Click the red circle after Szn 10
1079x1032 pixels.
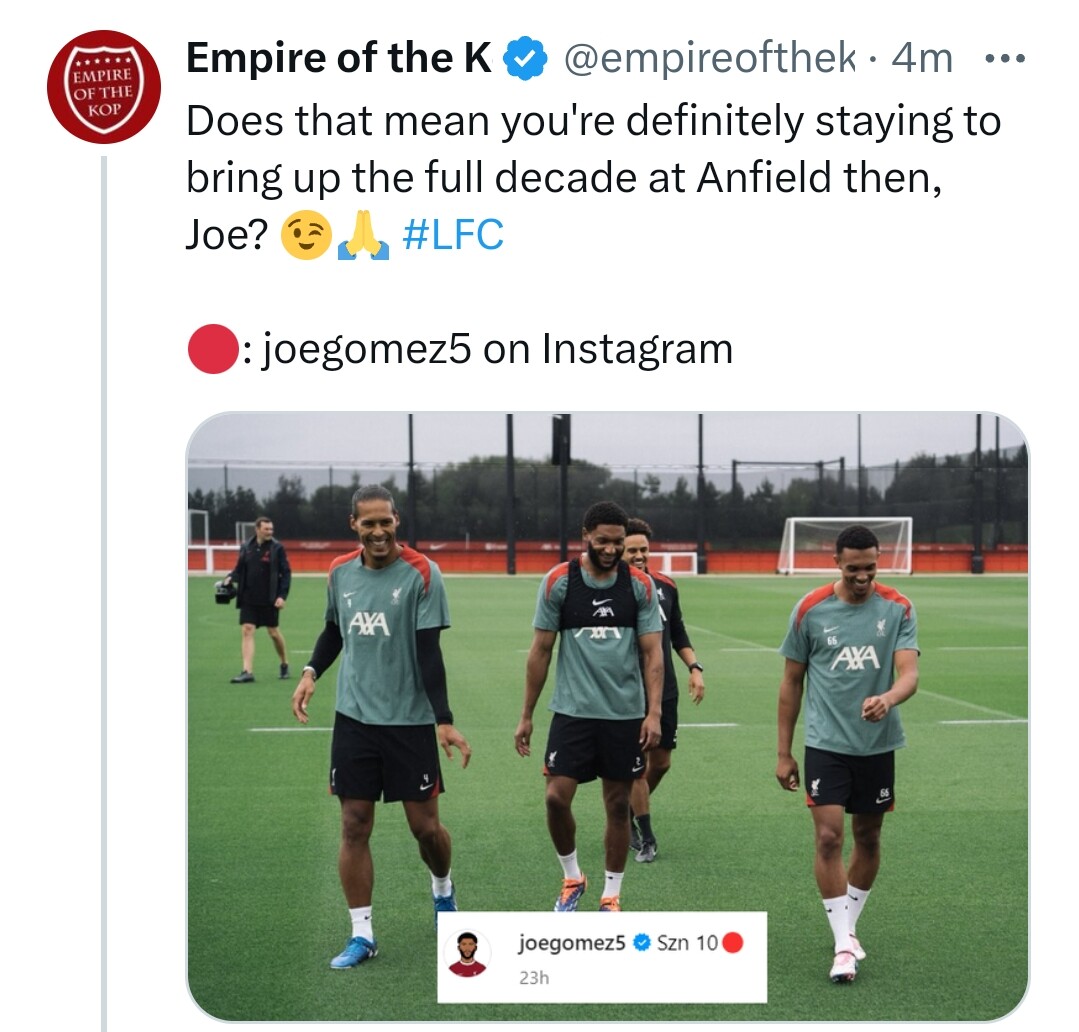tap(733, 942)
